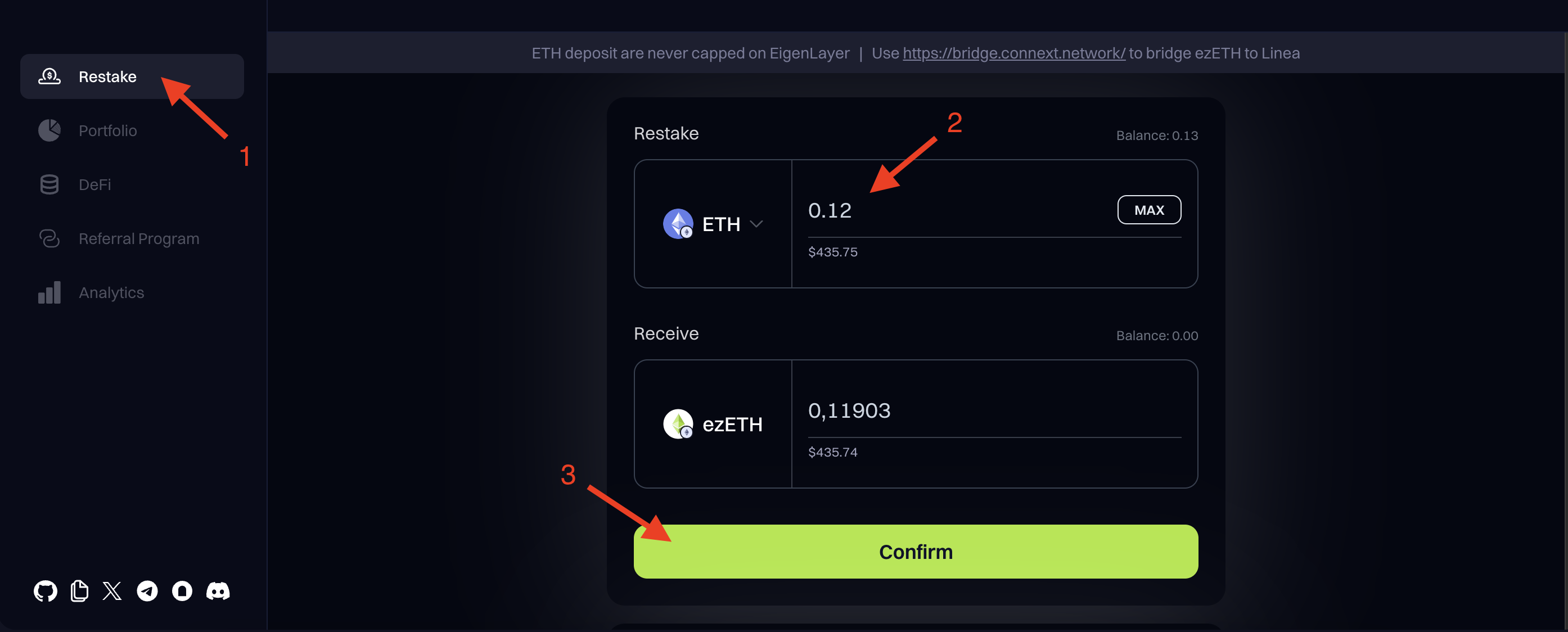Click the Restake sidebar icon
Screen dimensions: 1568x632
click(50, 75)
